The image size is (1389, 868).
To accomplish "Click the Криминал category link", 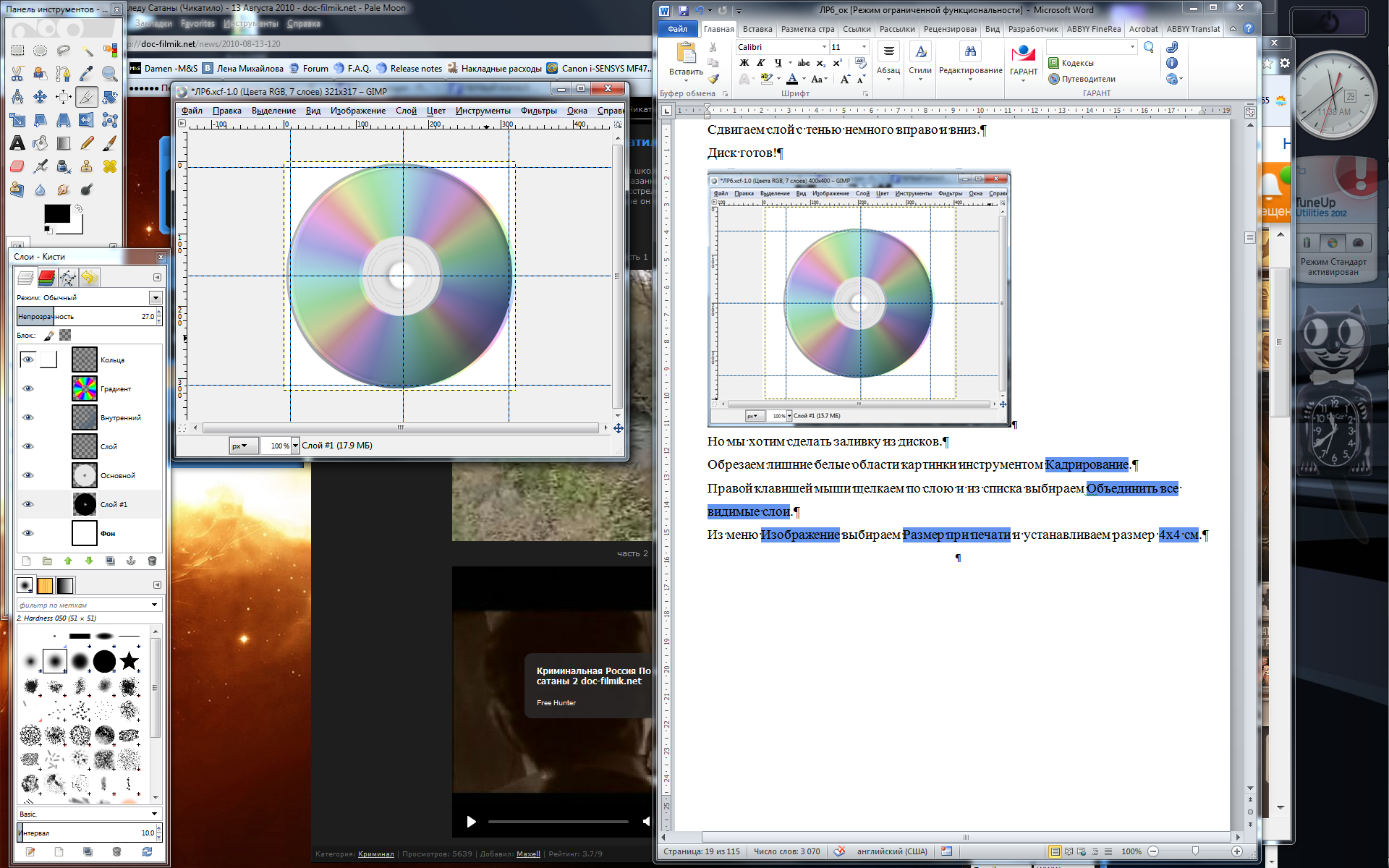I will coord(376,854).
